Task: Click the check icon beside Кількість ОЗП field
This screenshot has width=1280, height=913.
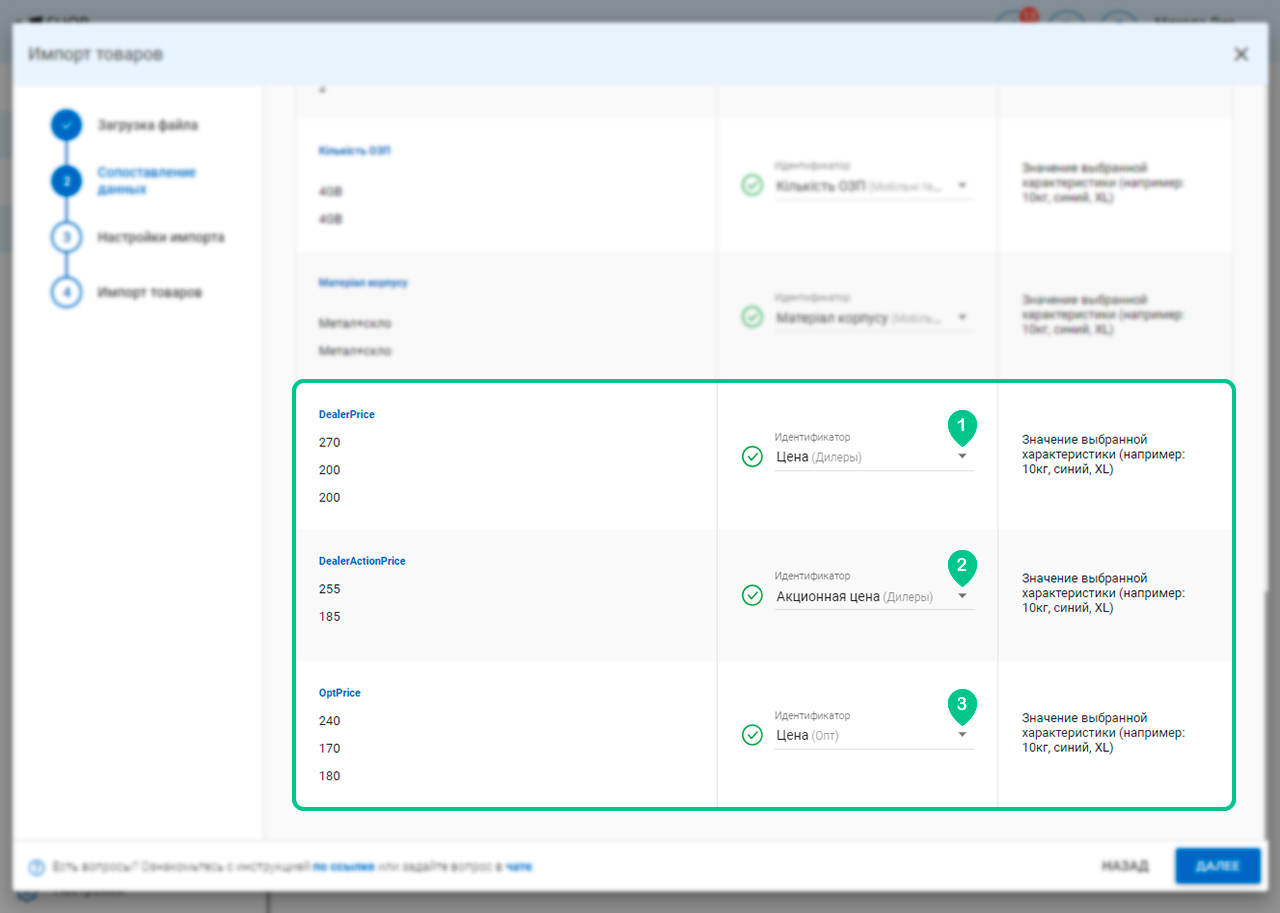Action: (x=752, y=186)
